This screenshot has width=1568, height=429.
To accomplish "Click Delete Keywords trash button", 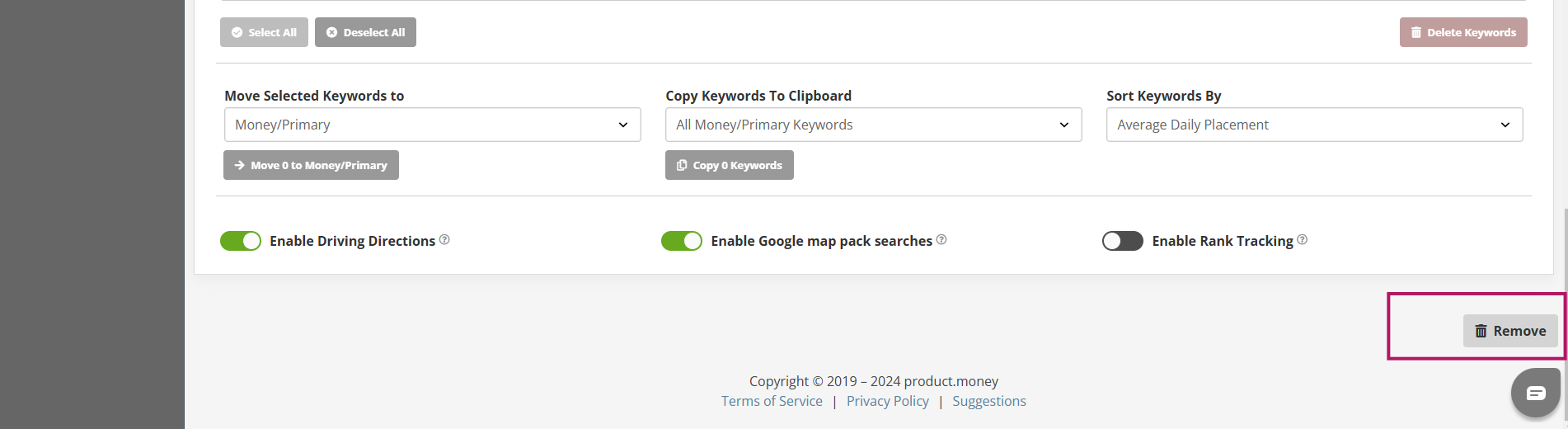I will (1462, 32).
